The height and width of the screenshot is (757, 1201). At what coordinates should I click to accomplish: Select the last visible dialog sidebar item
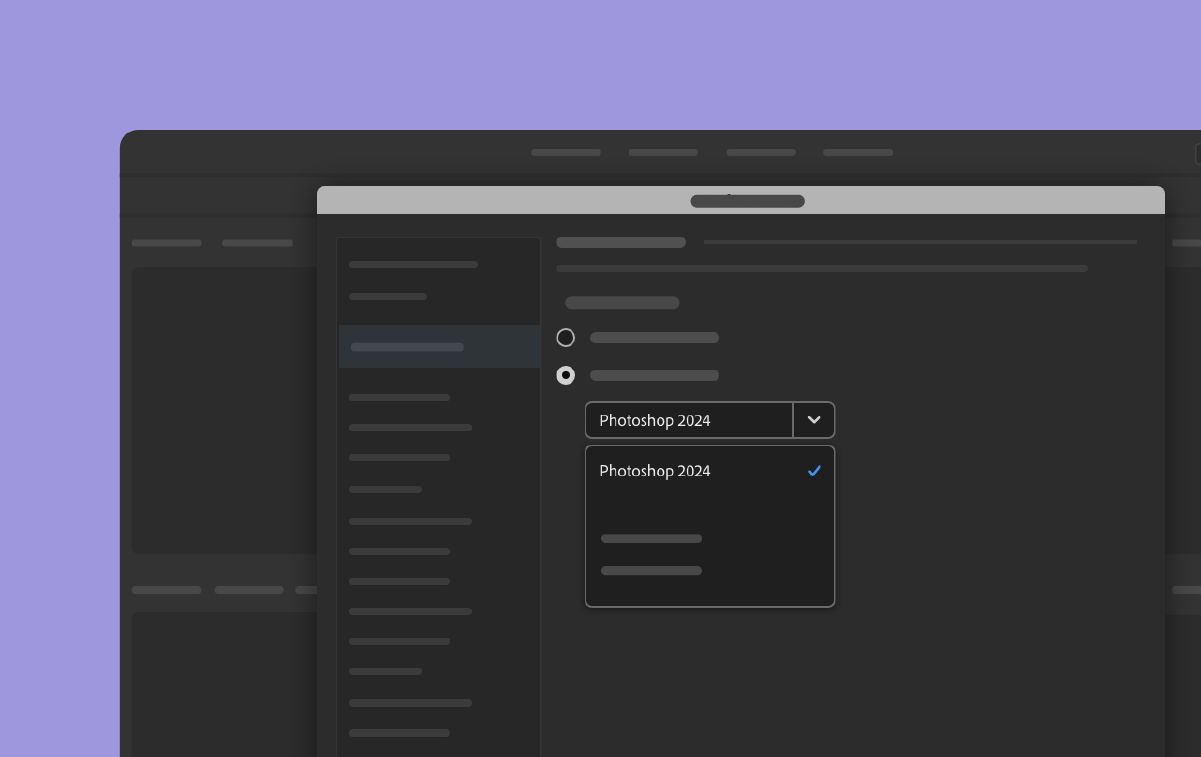[x=399, y=733]
